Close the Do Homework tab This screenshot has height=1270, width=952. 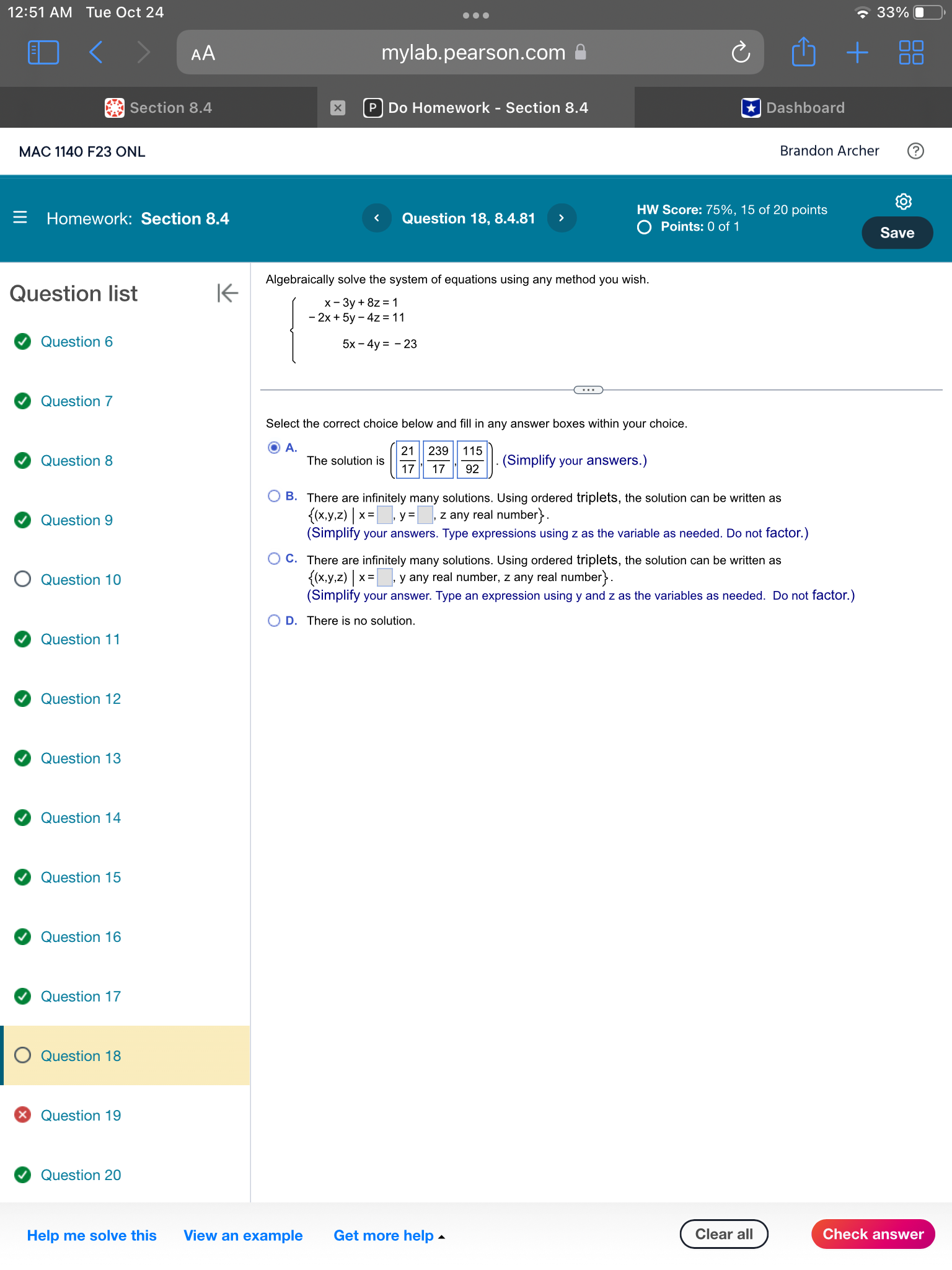pos(337,108)
